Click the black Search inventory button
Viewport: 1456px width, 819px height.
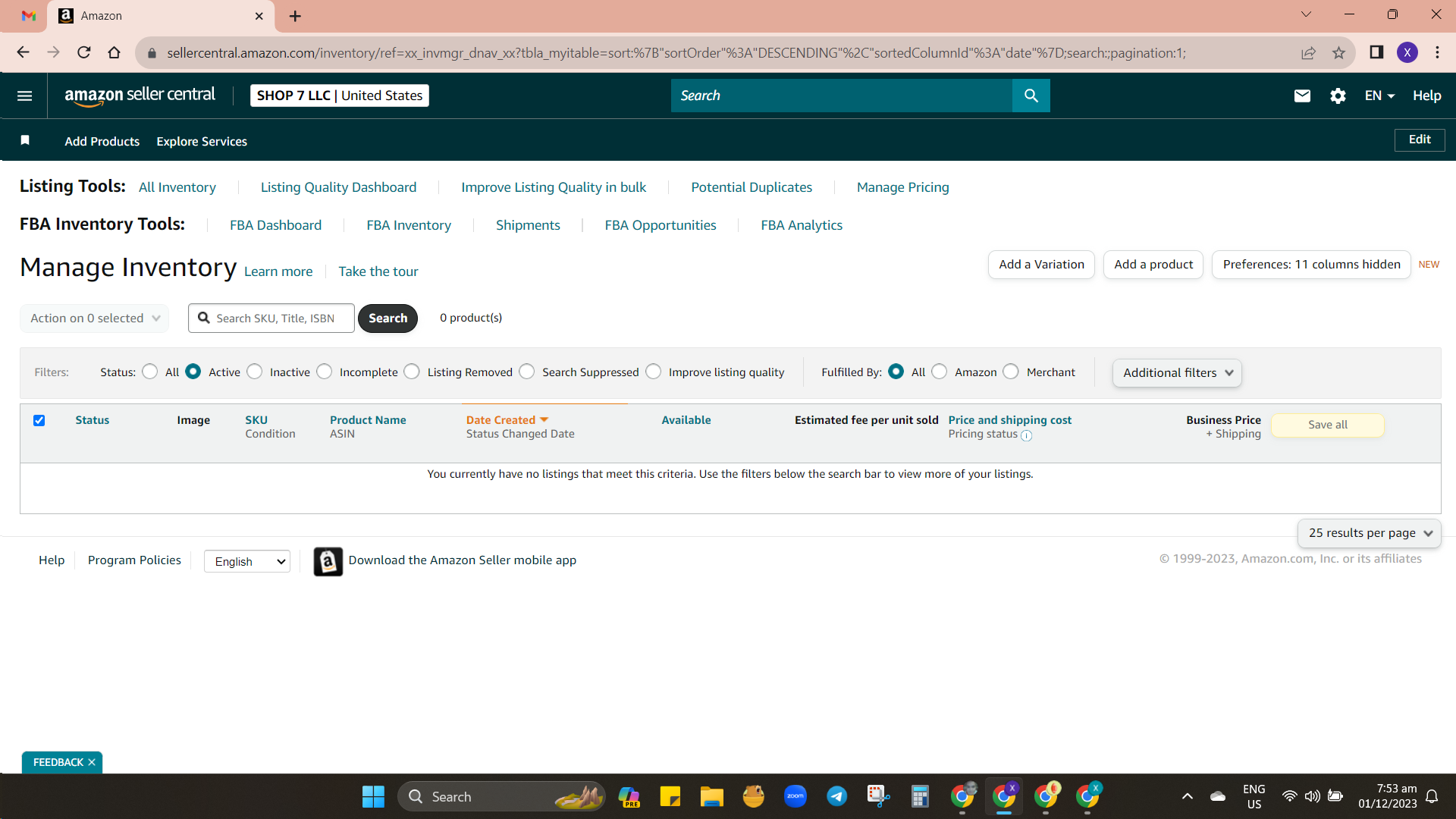tap(388, 318)
